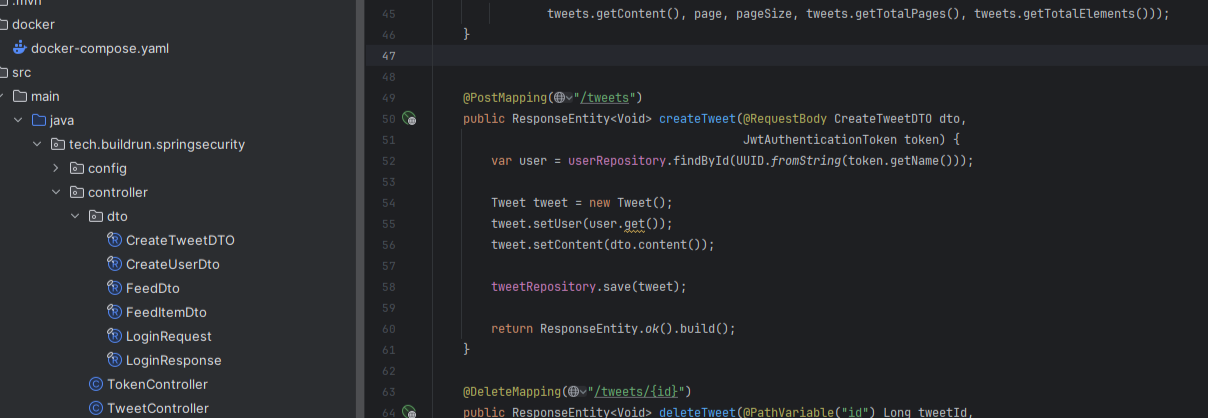Click the config package icon
The image size is (1208, 418).
point(76,168)
